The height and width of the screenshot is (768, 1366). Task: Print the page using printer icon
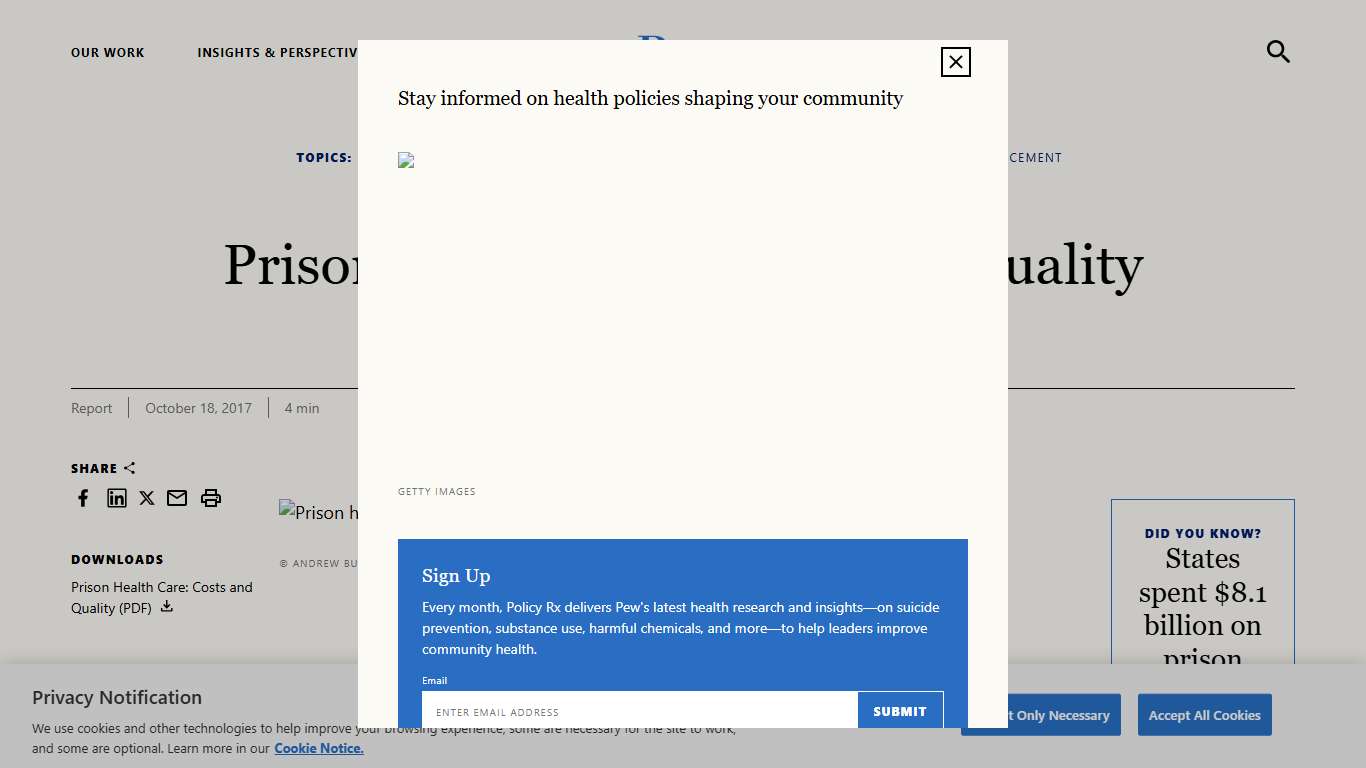(210, 498)
